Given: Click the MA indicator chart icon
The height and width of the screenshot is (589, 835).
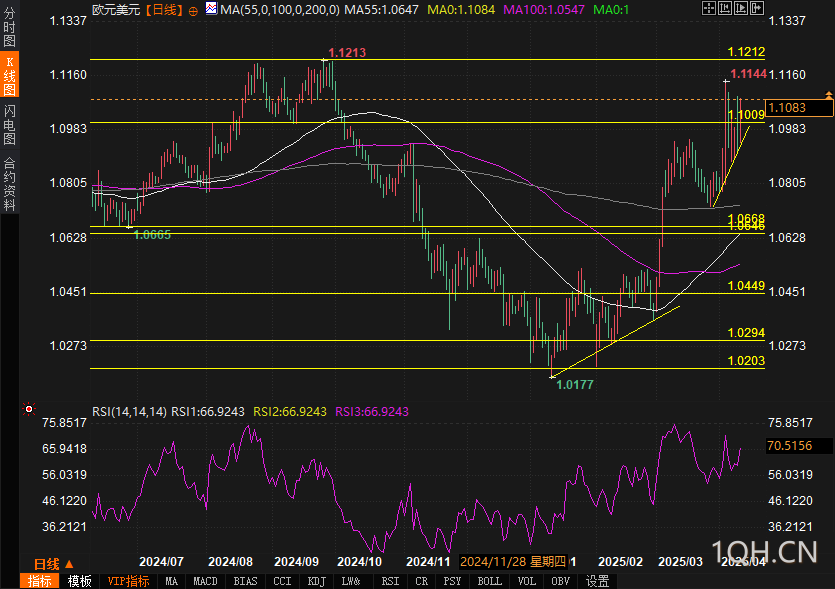Looking at the screenshot, I should pos(211,9).
